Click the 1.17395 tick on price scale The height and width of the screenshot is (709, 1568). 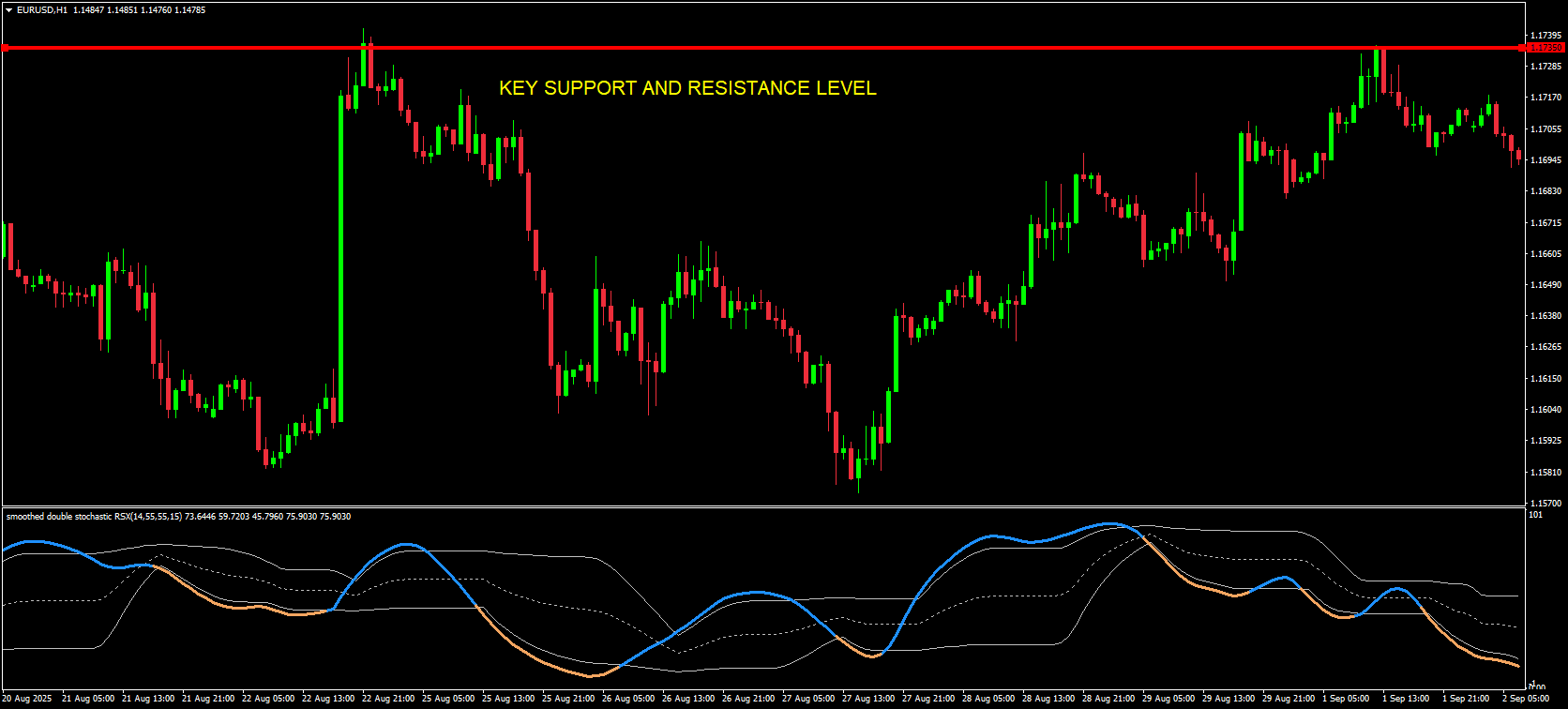pyautogui.click(x=1545, y=36)
